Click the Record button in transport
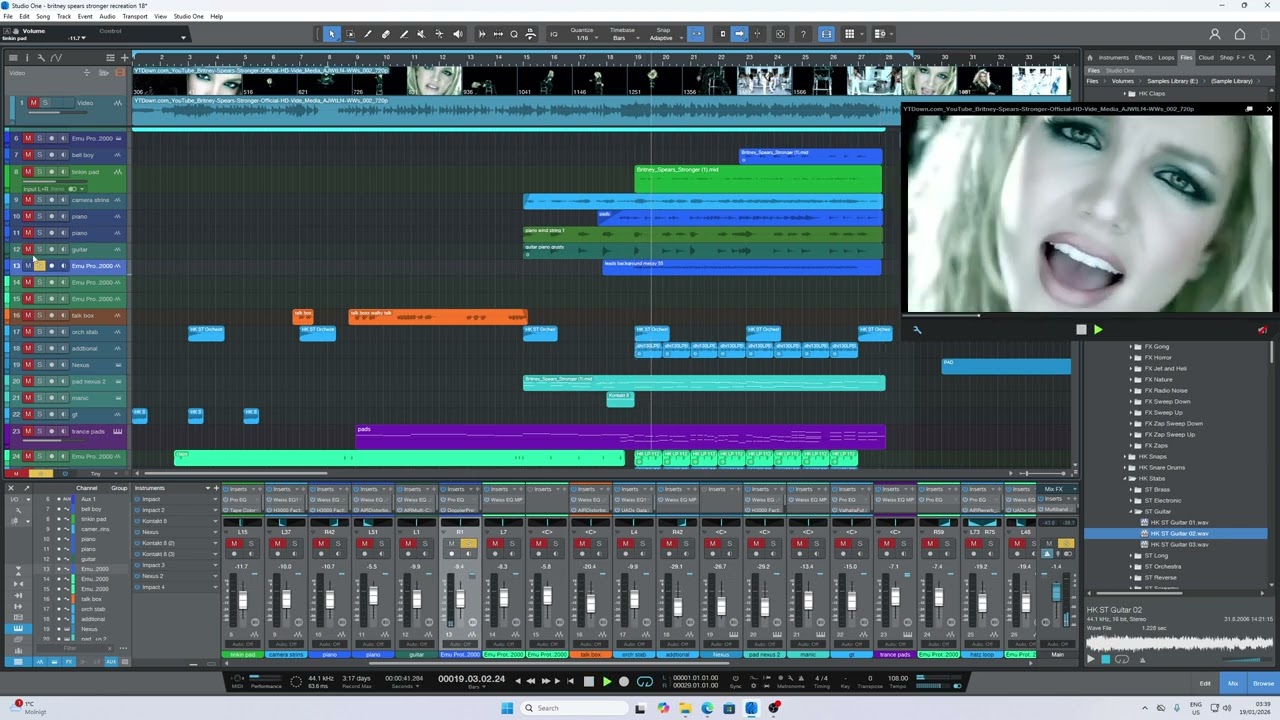Screen dimensions: 1280x720 pos(624,681)
